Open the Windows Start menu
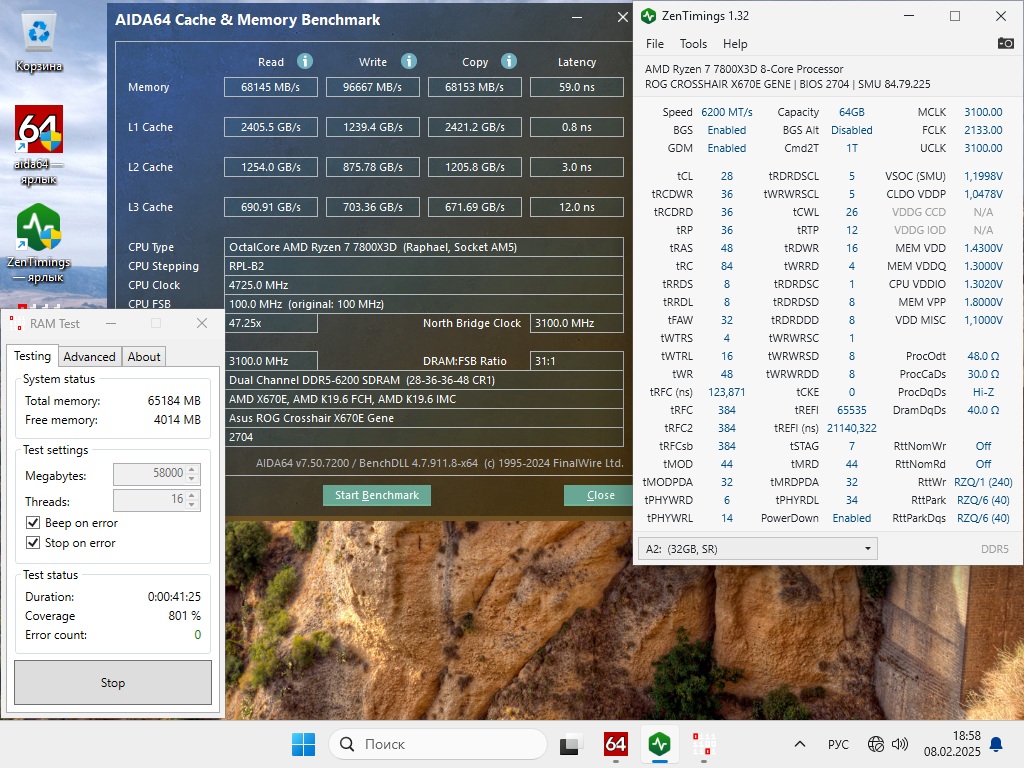 (303, 744)
